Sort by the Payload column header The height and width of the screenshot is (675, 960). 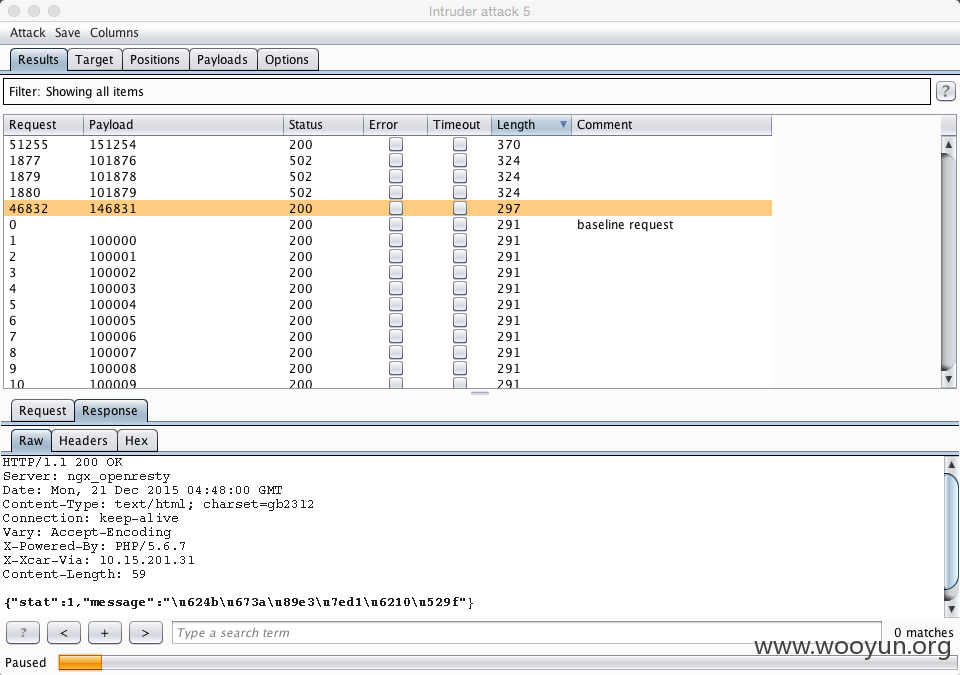(183, 124)
